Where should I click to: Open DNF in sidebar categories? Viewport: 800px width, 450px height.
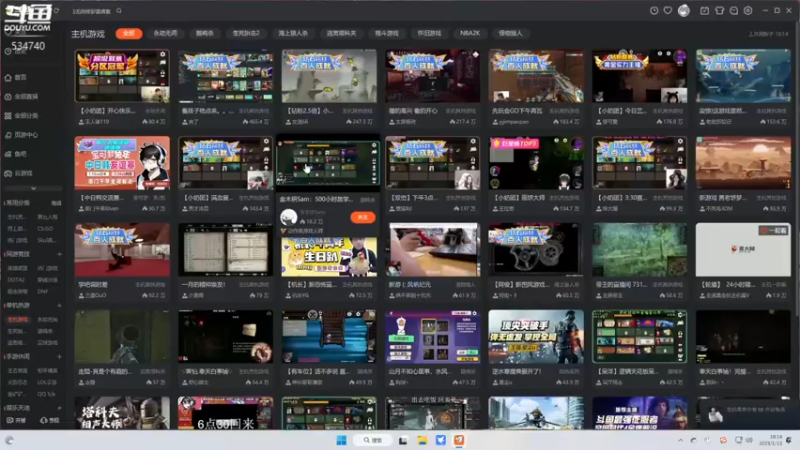click(x=42, y=291)
